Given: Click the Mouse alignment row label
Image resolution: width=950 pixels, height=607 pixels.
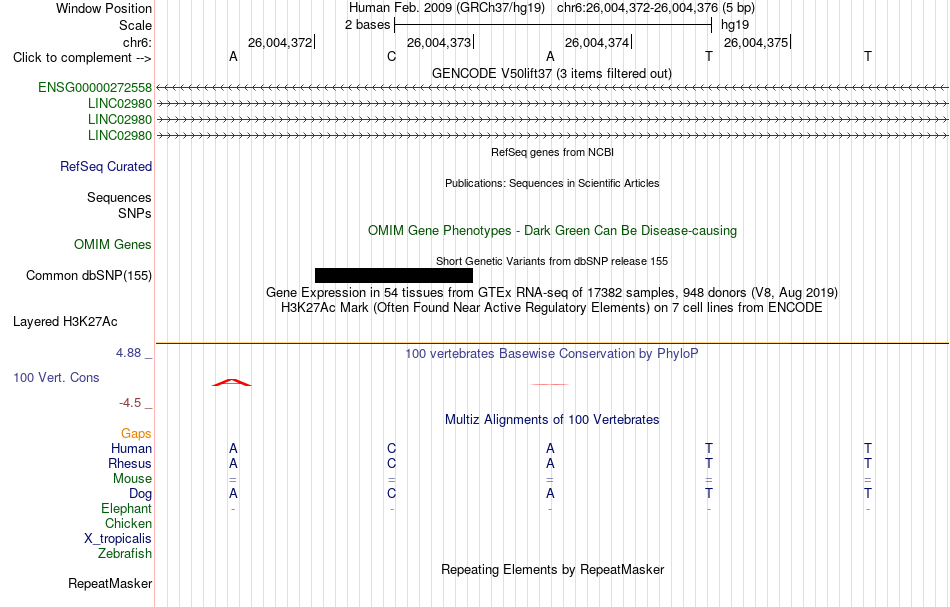Looking at the screenshot, I should click(x=132, y=479).
